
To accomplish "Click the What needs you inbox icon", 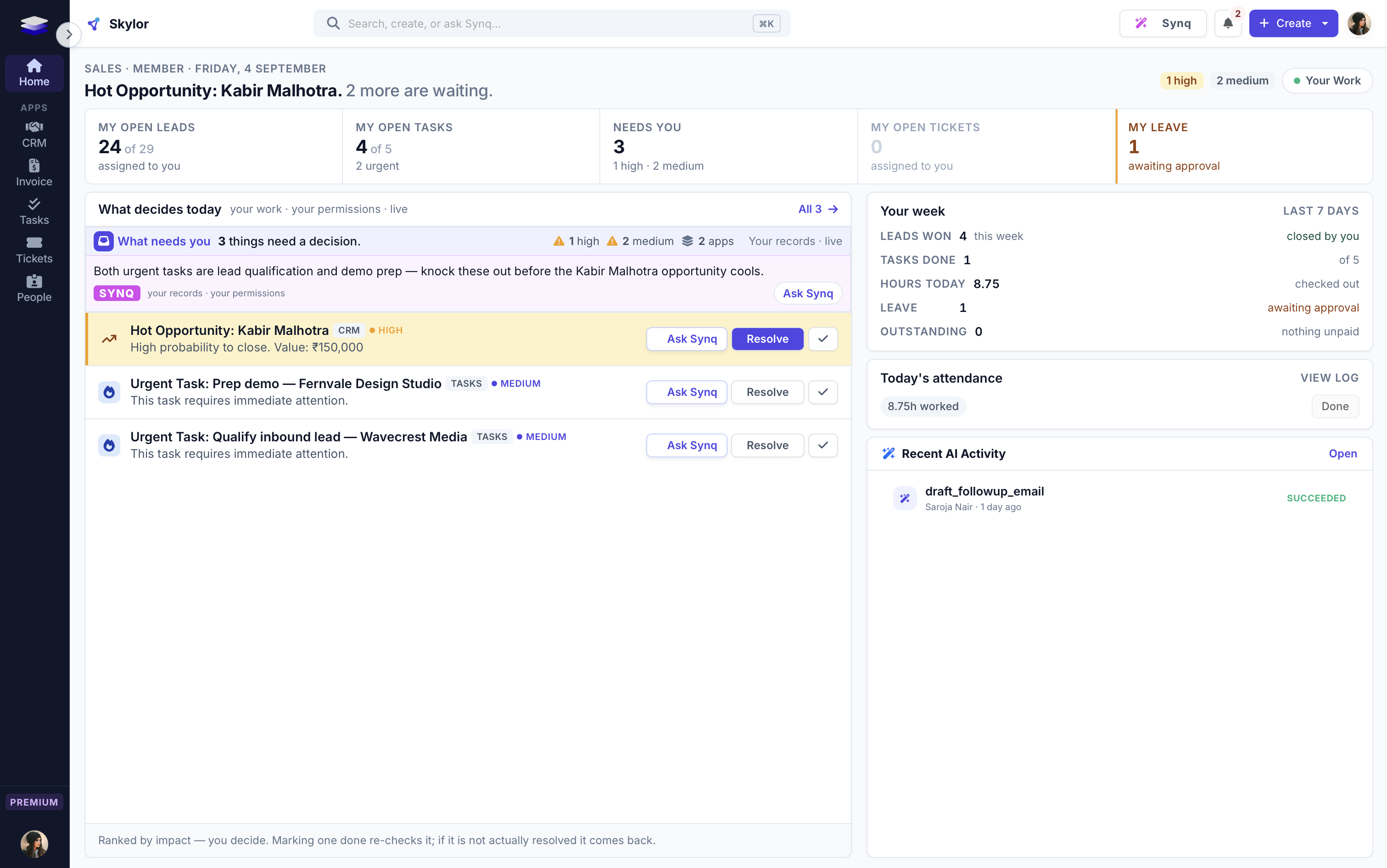I will coord(103,241).
